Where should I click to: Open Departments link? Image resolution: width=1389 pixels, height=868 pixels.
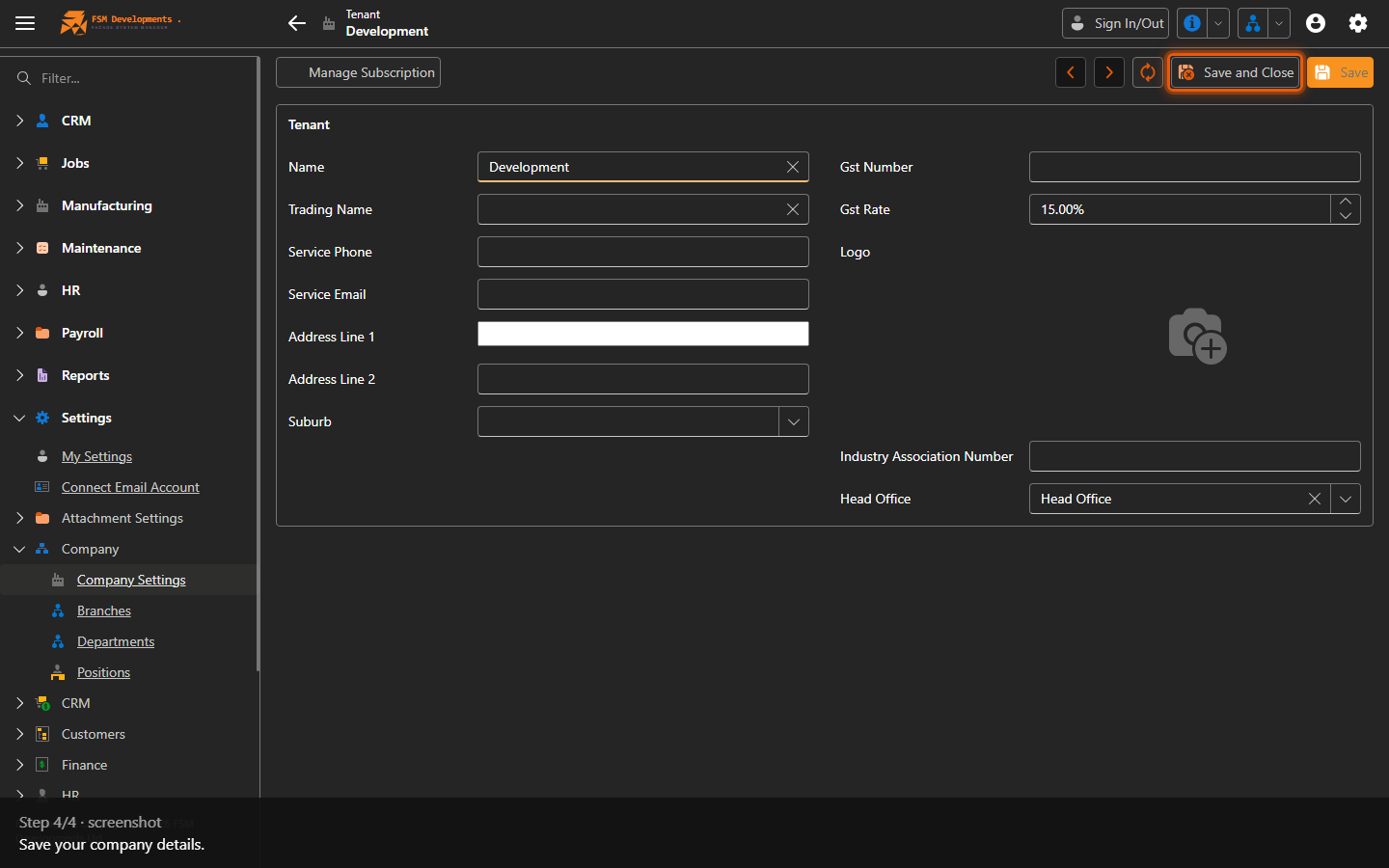(x=116, y=641)
